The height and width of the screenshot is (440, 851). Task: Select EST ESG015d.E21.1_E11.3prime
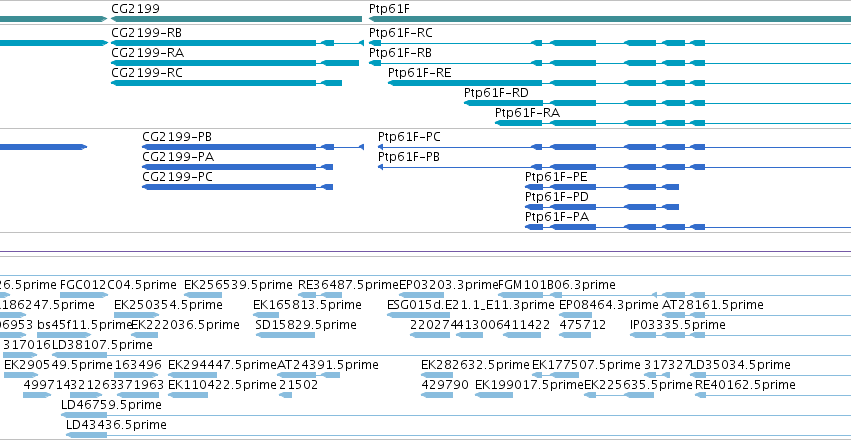click(x=418, y=315)
